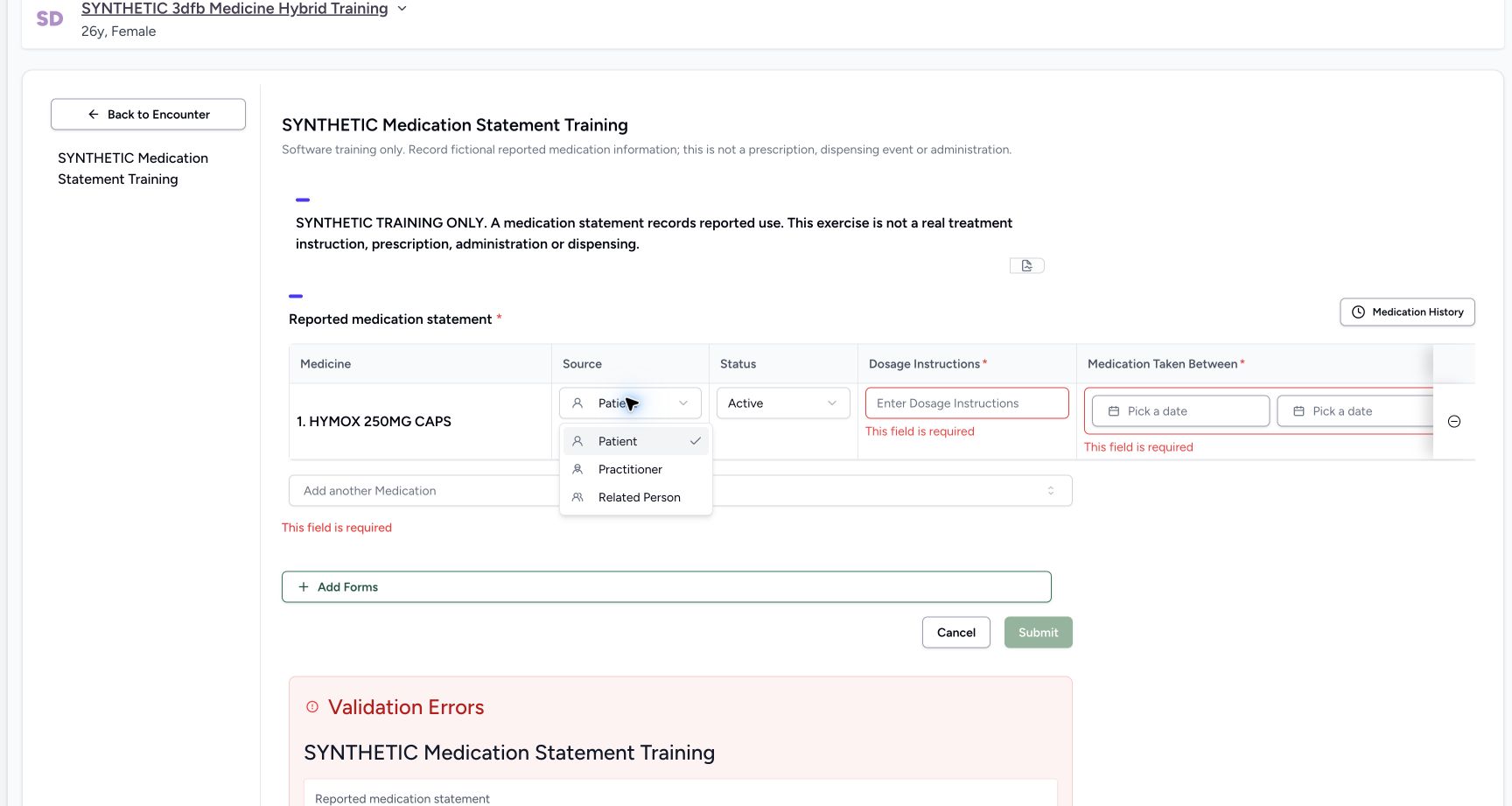Open the Active status dropdown

[x=783, y=403]
